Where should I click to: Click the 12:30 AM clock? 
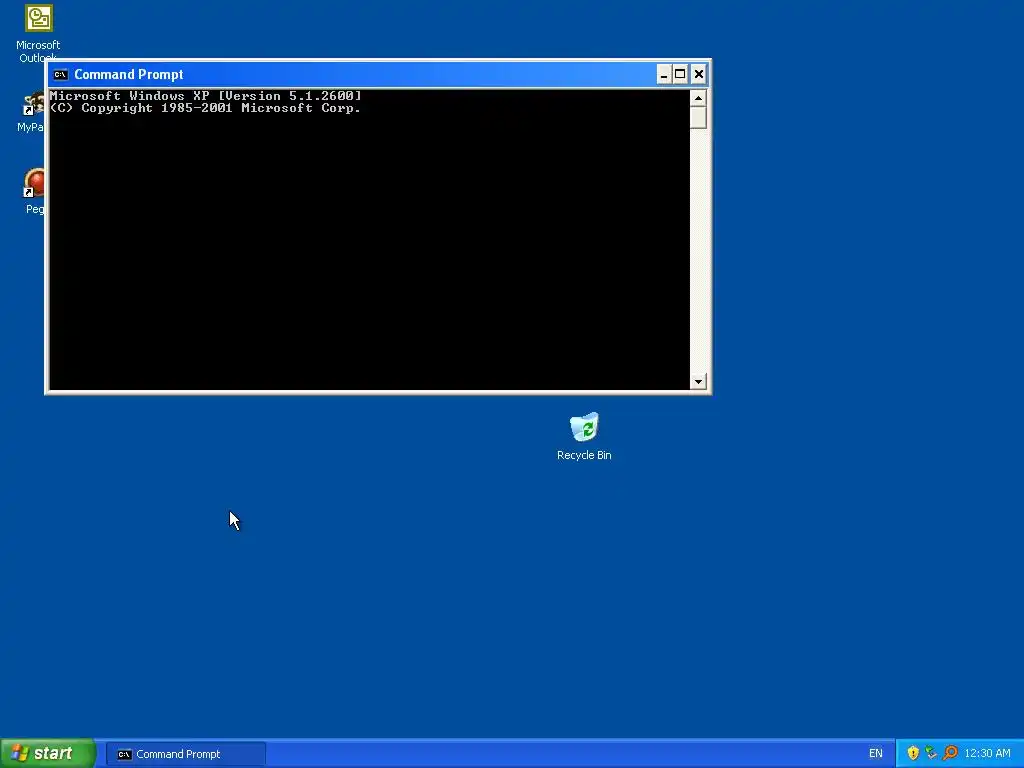point(987,754)
